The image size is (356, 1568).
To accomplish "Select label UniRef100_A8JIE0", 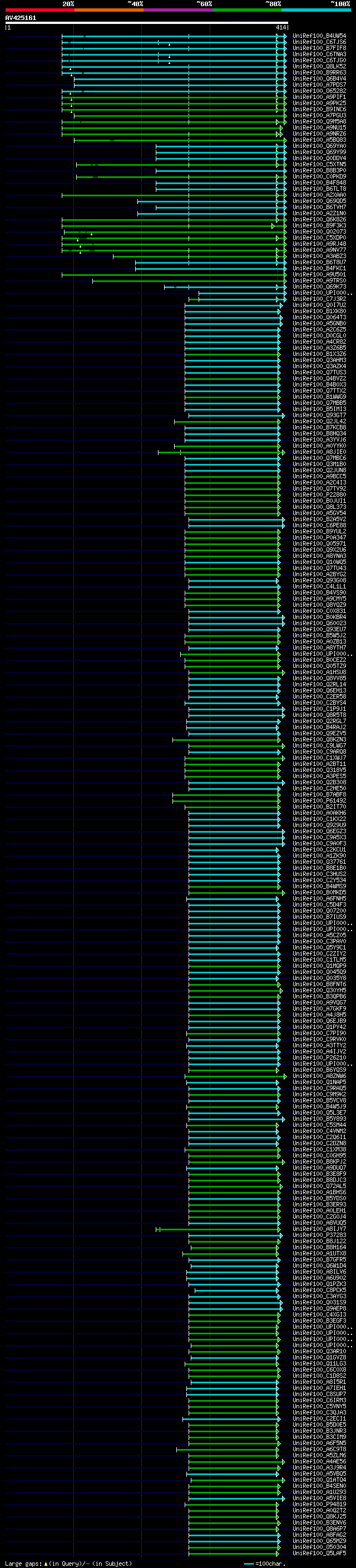I will click(319, 452).
